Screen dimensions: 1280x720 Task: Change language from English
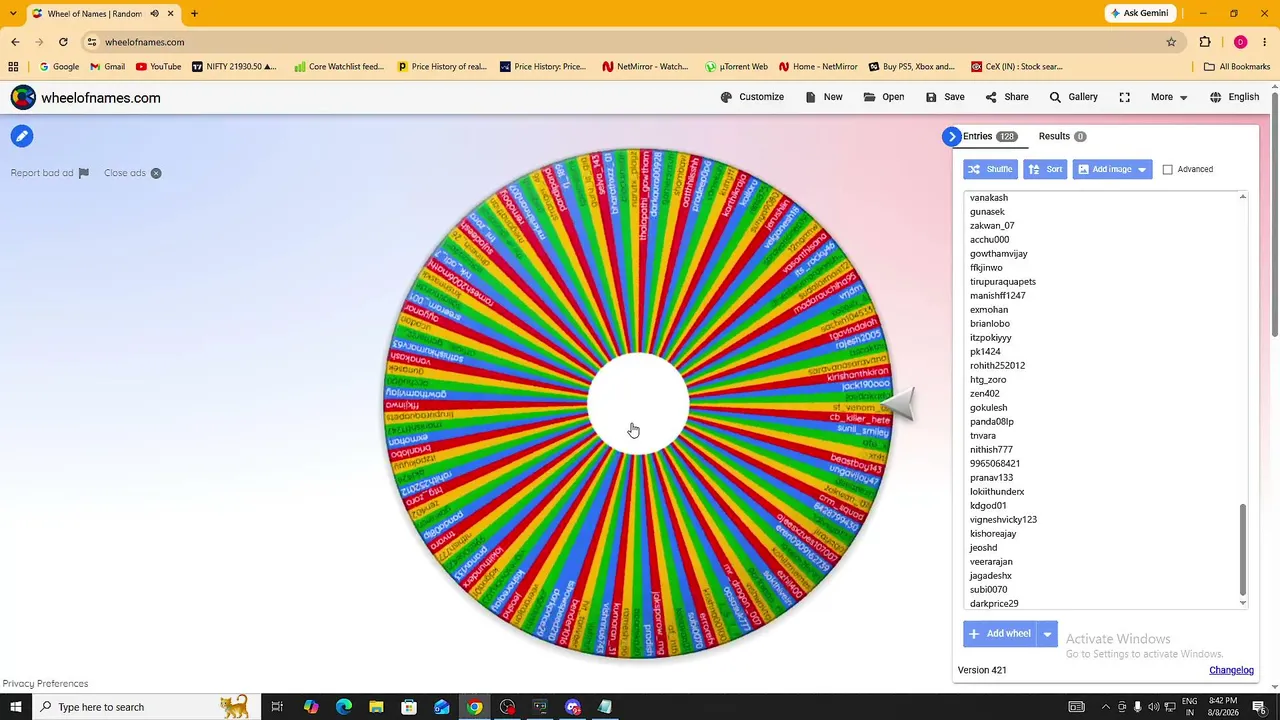[x=1234, y=97]
